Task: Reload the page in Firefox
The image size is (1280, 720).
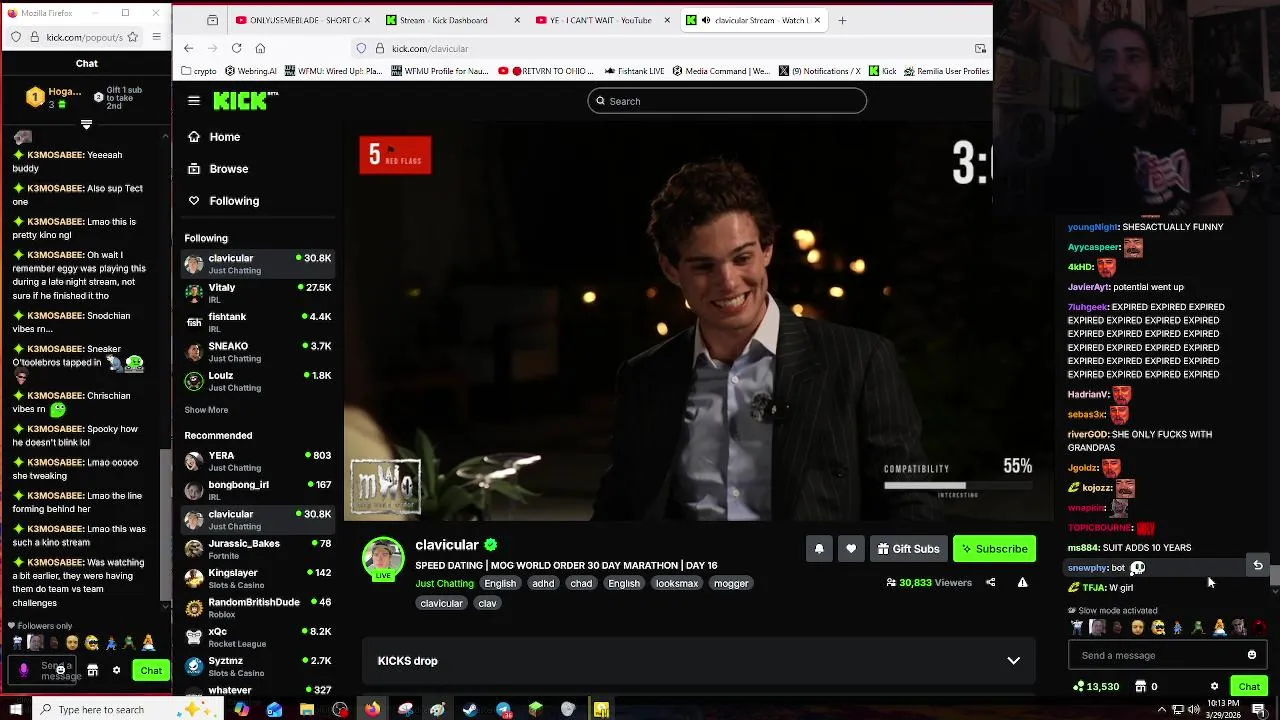Action: [236, 48]
